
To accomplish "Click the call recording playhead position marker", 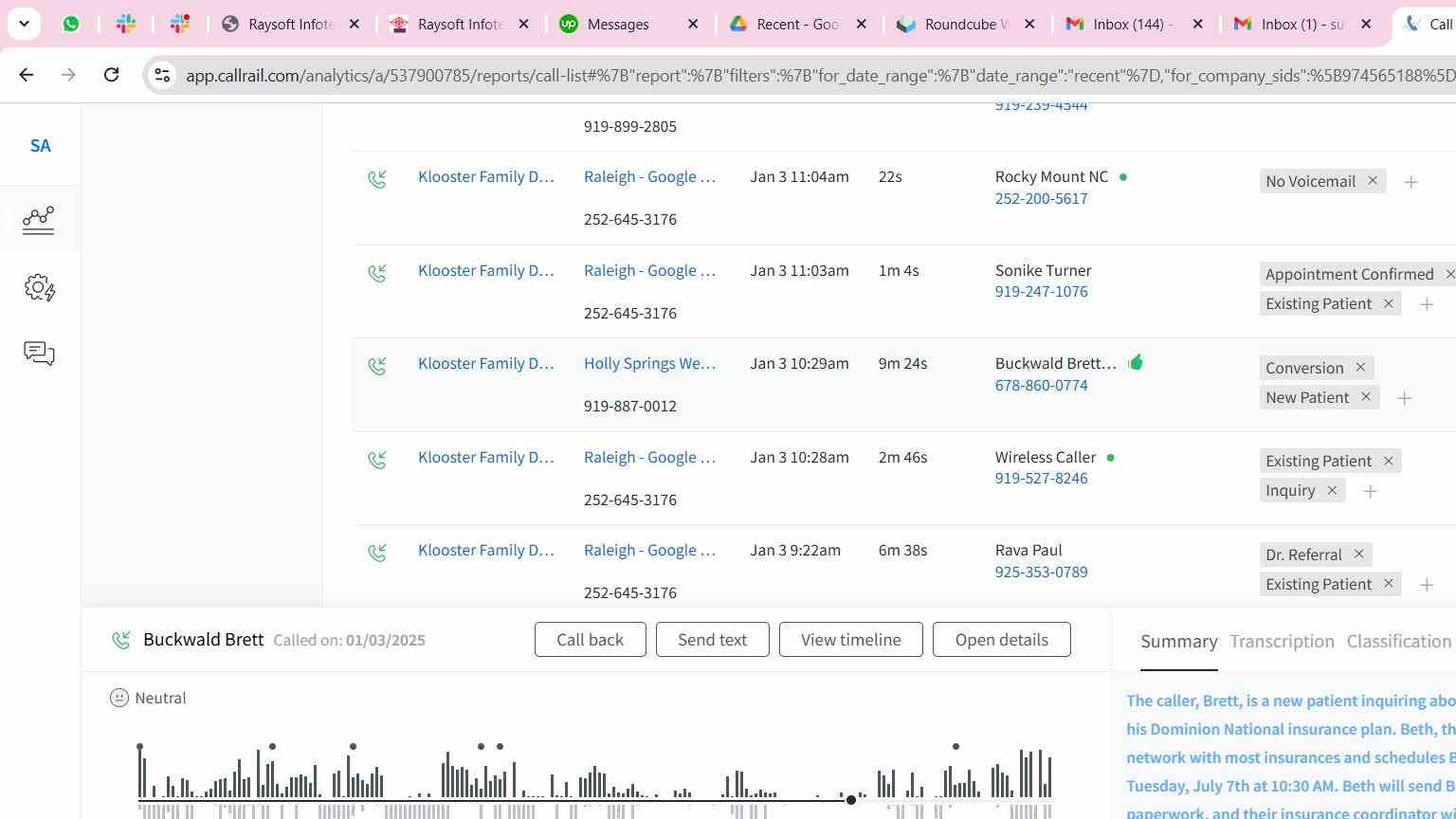I will pyautogui.click(x=851, y=800).
